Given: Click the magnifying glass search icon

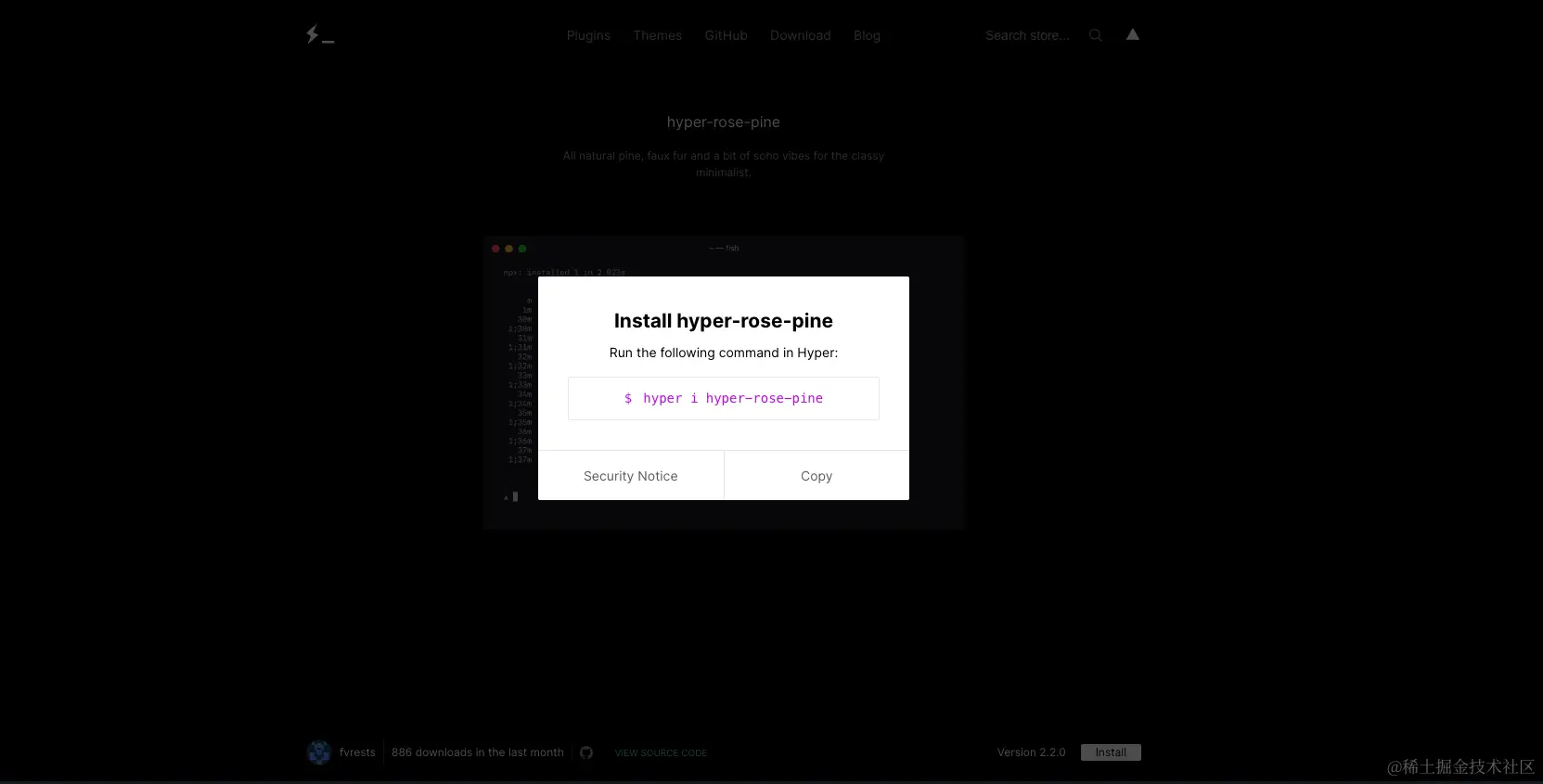Looking at the screenshot, I should tap(1096, 35).
